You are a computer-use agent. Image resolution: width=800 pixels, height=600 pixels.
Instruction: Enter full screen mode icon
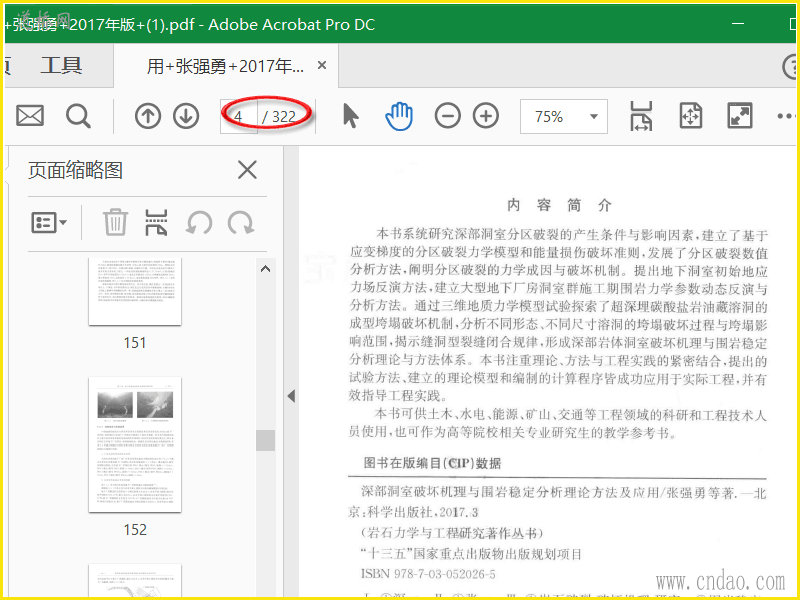tap(739, 116)
